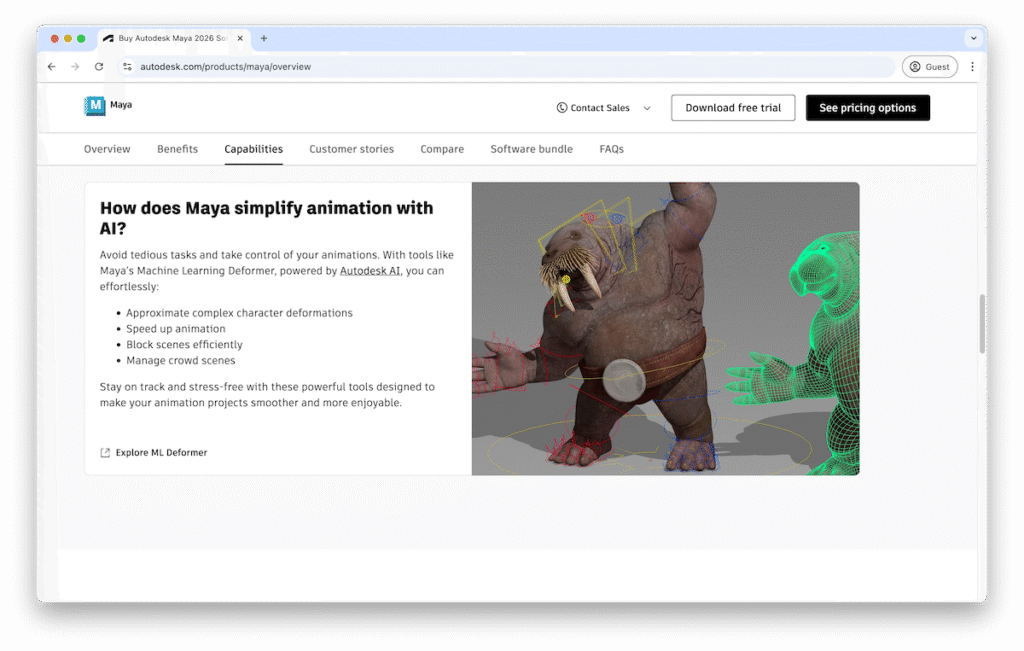1024x651 pixels.
Task: Click the Maya product name text
Action: 121,104
